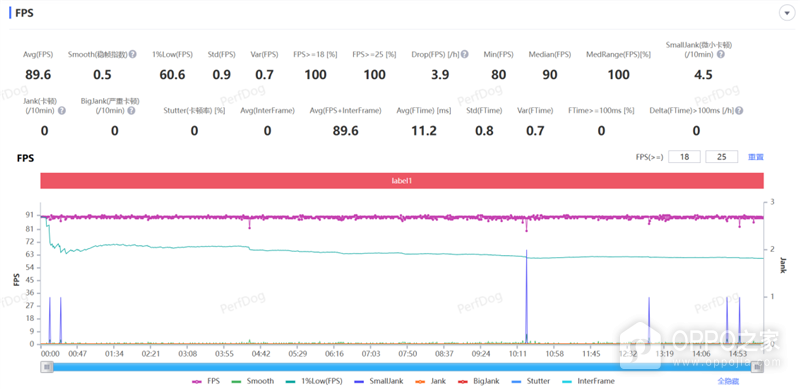800x389 pixels.
Task: Toggle 1%Low(FPS) series in the legend
Action: point(313,381)
